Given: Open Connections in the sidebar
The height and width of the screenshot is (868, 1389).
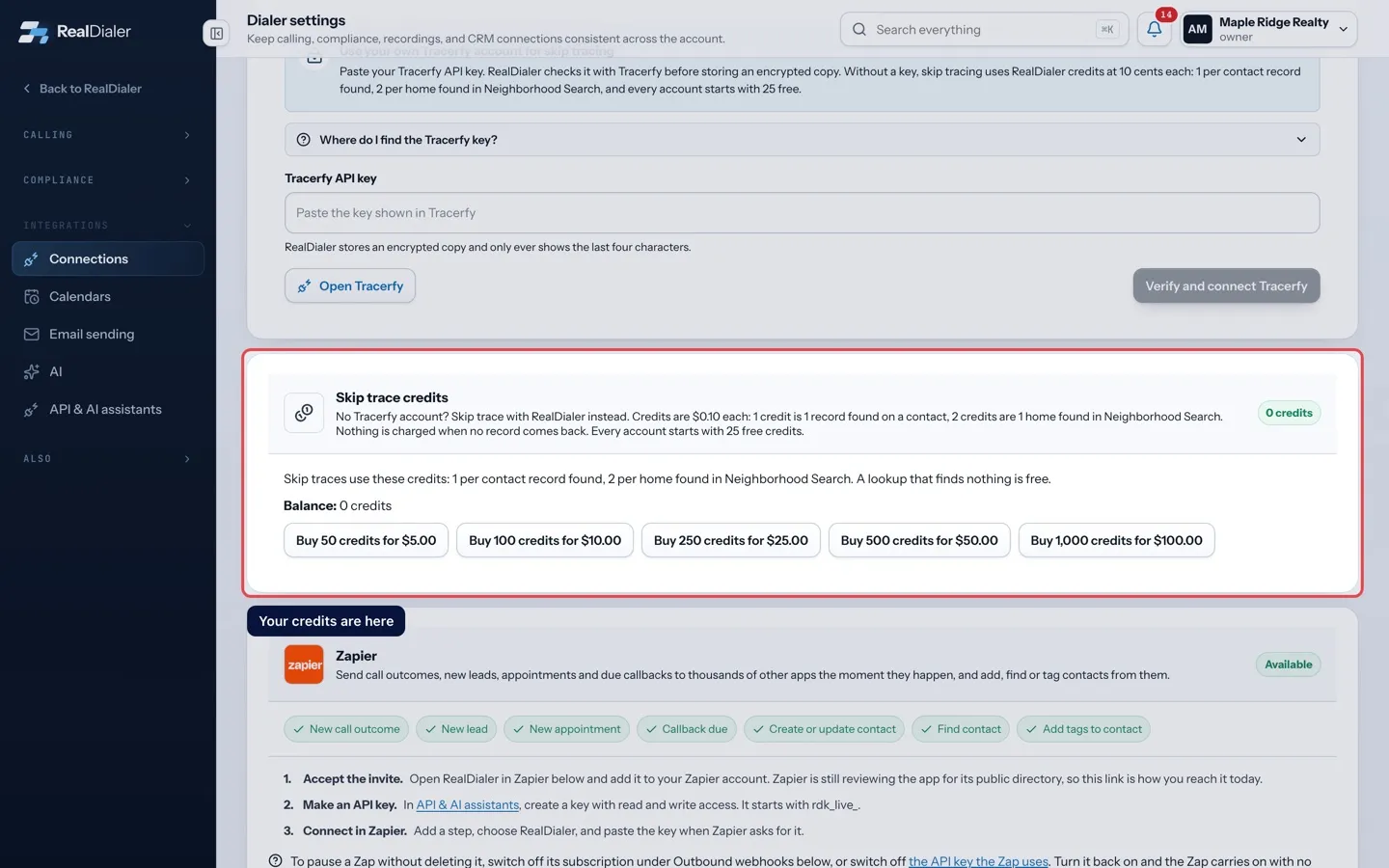Looking at the screenshot, I should pos(108,258).
